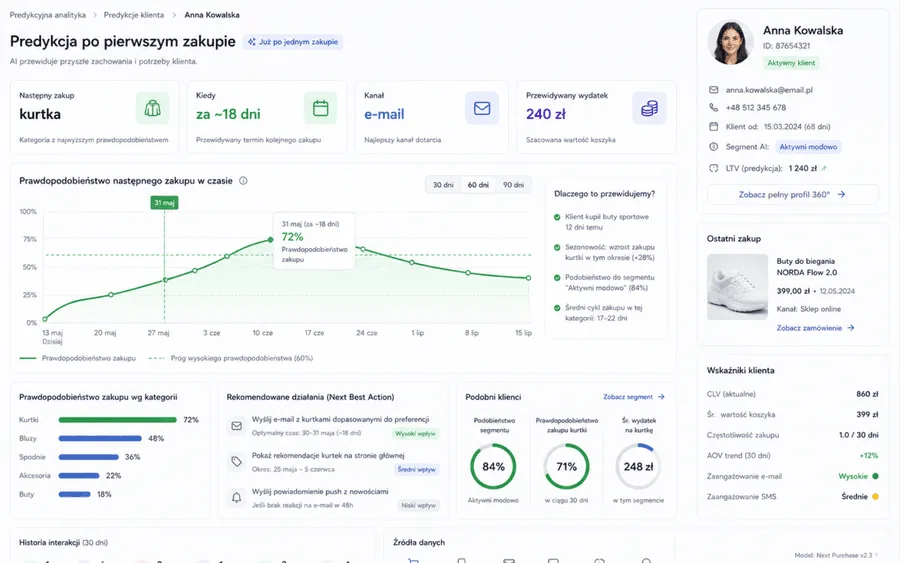Click the coins icon in Przewidywany wydatek card
900x563 pixels.
click(649, 108)
